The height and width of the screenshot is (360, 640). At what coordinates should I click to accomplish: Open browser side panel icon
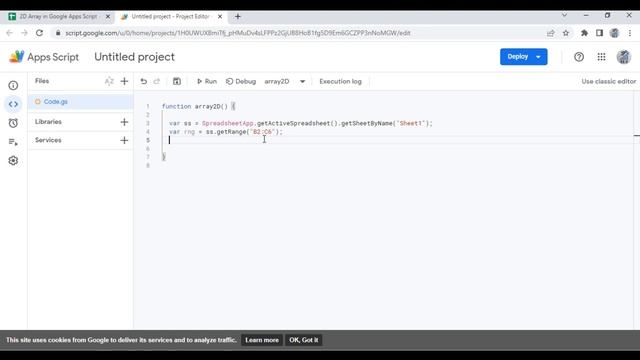point(599,33)
